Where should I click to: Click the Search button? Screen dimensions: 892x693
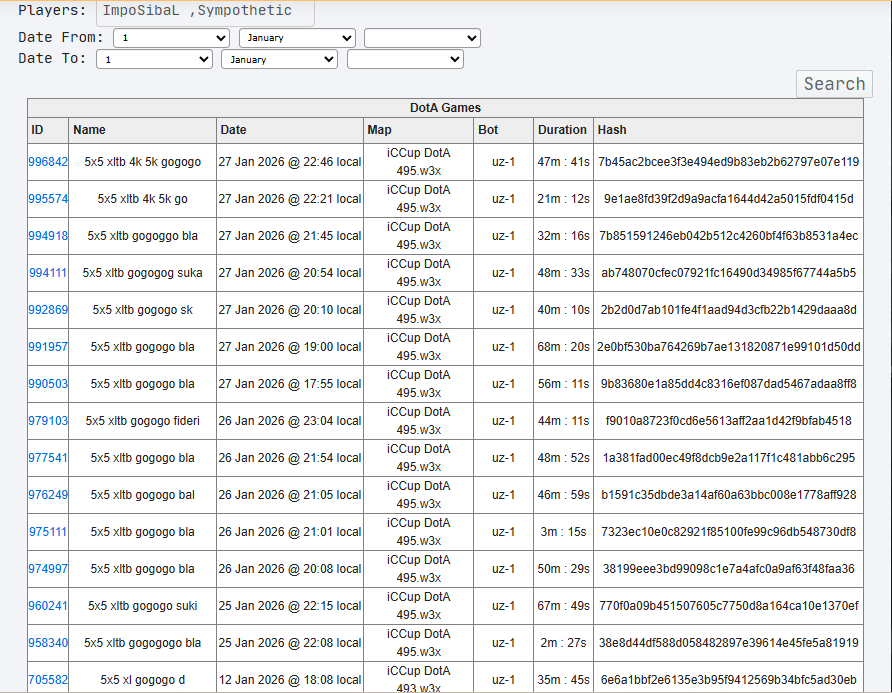pos(834,84)
